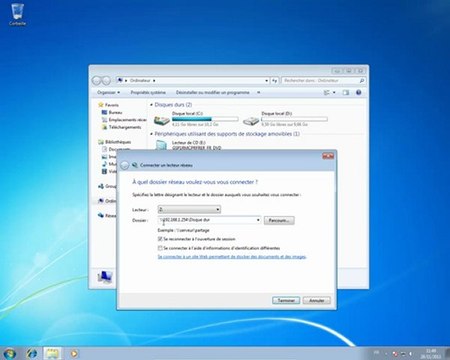
Task: Open Windows Explorer taskbar button
Action: tap(52, 353)
